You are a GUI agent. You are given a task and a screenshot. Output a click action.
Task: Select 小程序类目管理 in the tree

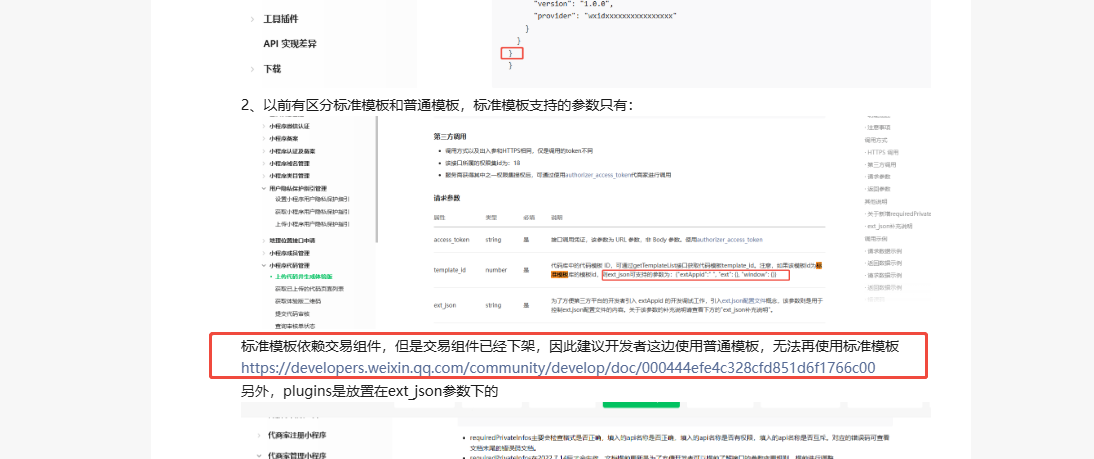coord(289,176)
